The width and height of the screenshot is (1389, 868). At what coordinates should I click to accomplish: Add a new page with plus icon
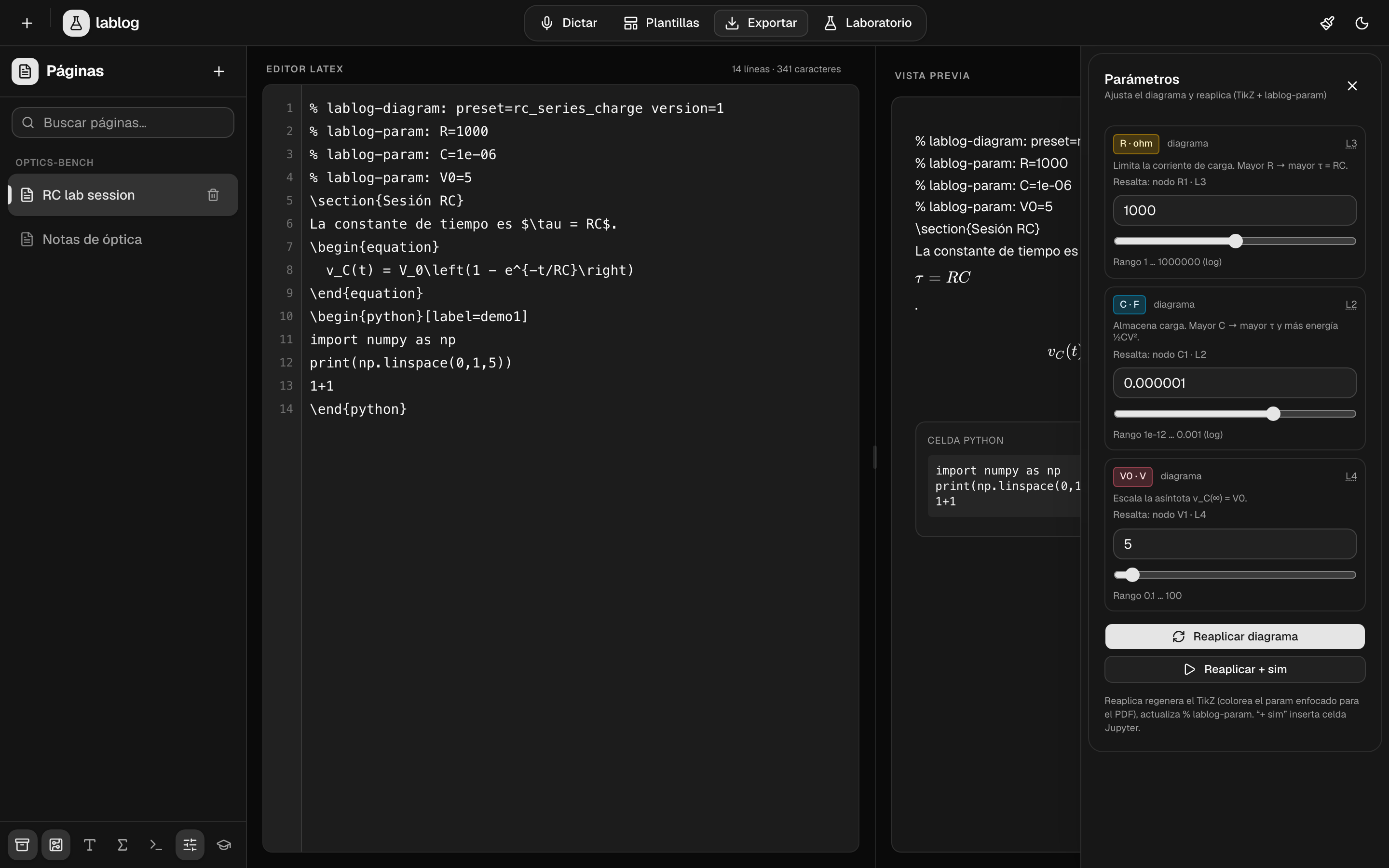tap(218, 71)
